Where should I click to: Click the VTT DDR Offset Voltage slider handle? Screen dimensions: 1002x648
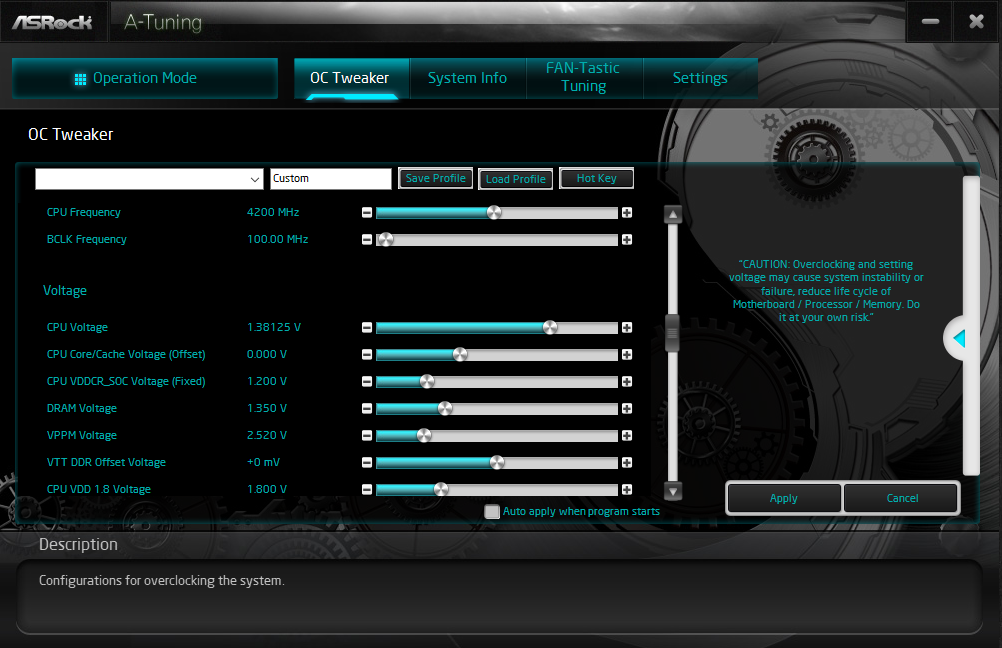[497, 463]
